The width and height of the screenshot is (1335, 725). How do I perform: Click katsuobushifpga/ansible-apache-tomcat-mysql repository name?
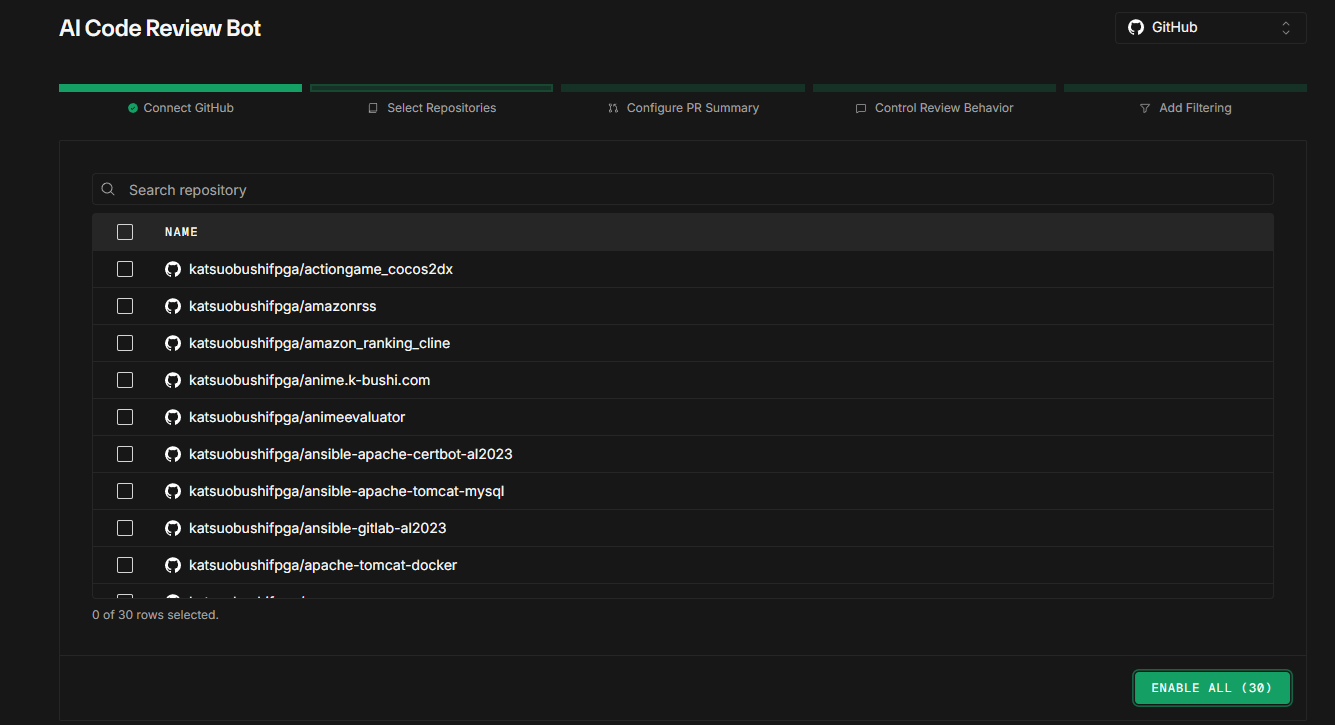tap(347, 491)
